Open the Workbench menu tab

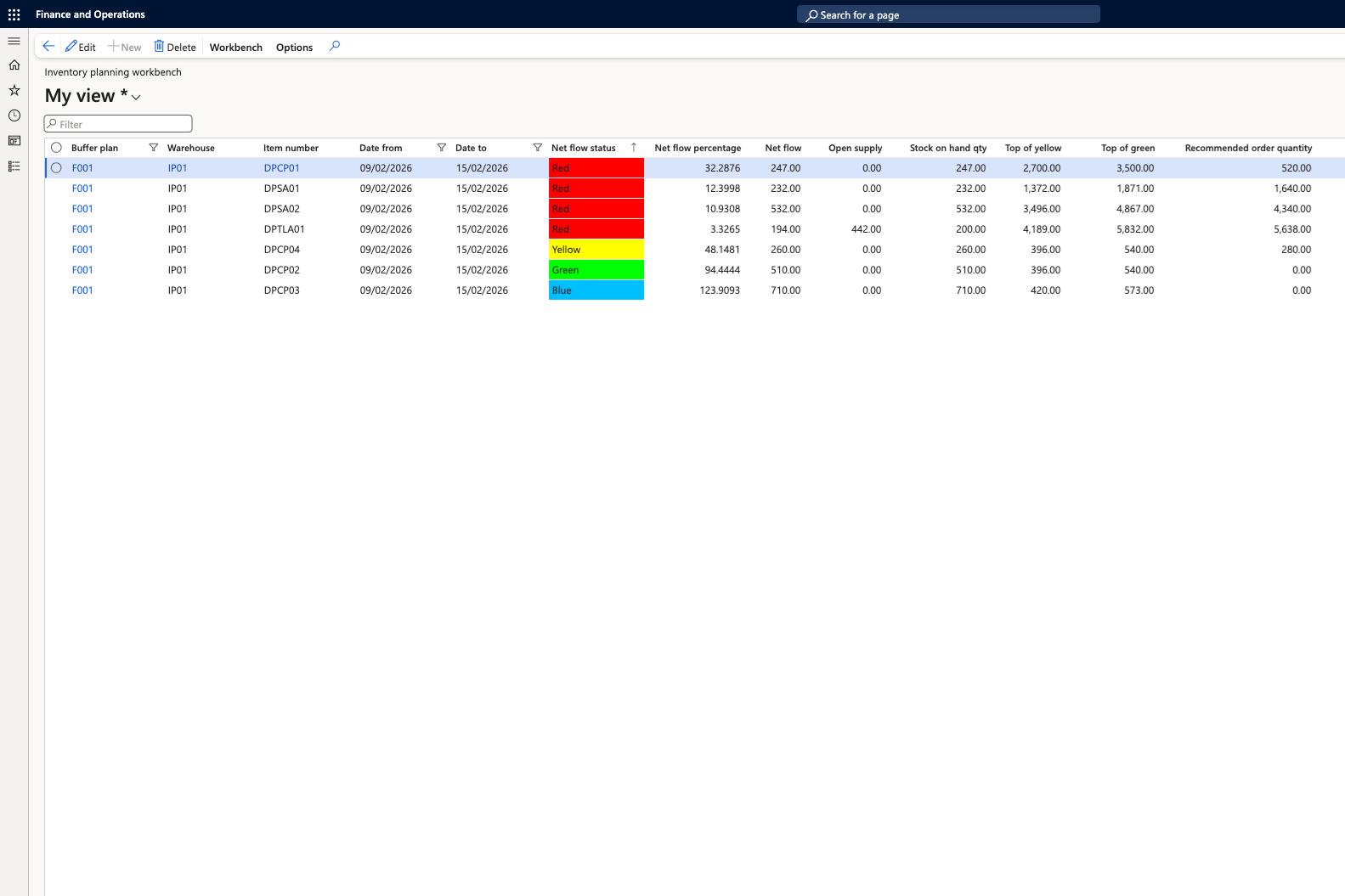point(235,48)
